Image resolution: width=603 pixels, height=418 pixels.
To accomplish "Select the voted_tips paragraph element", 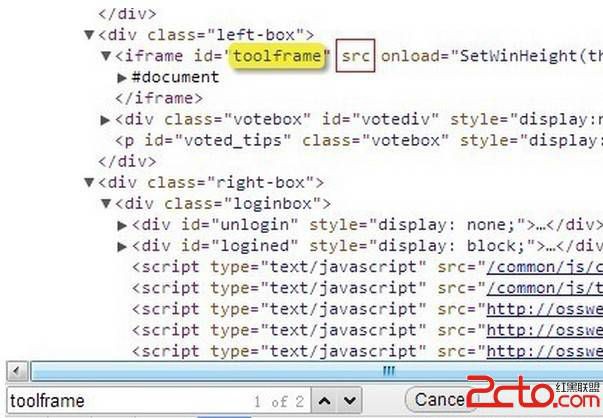I will click(359, 141).
